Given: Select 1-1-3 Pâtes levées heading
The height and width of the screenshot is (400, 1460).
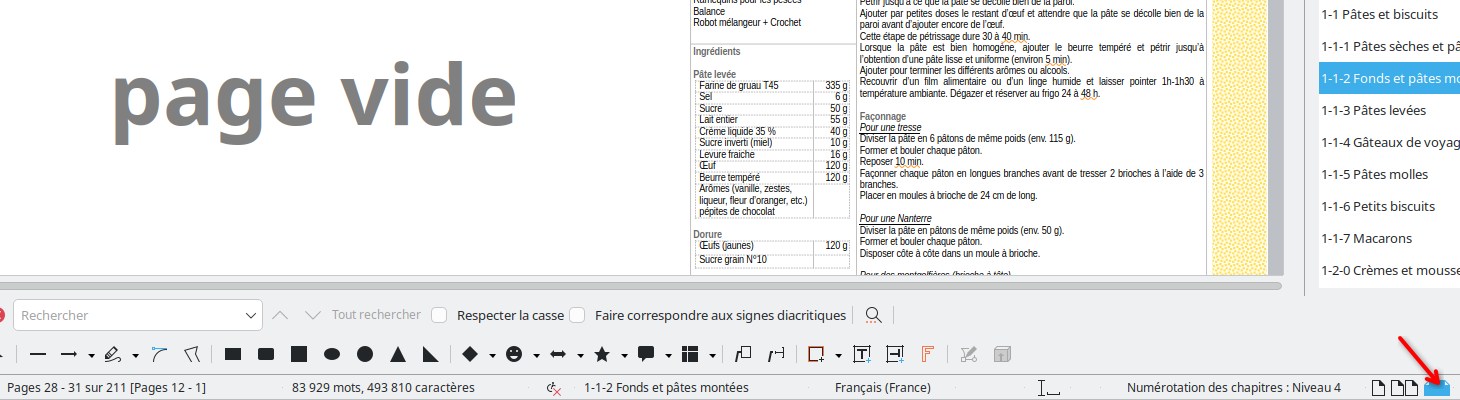Looking at the screenshot, I should click(1373, 110).
